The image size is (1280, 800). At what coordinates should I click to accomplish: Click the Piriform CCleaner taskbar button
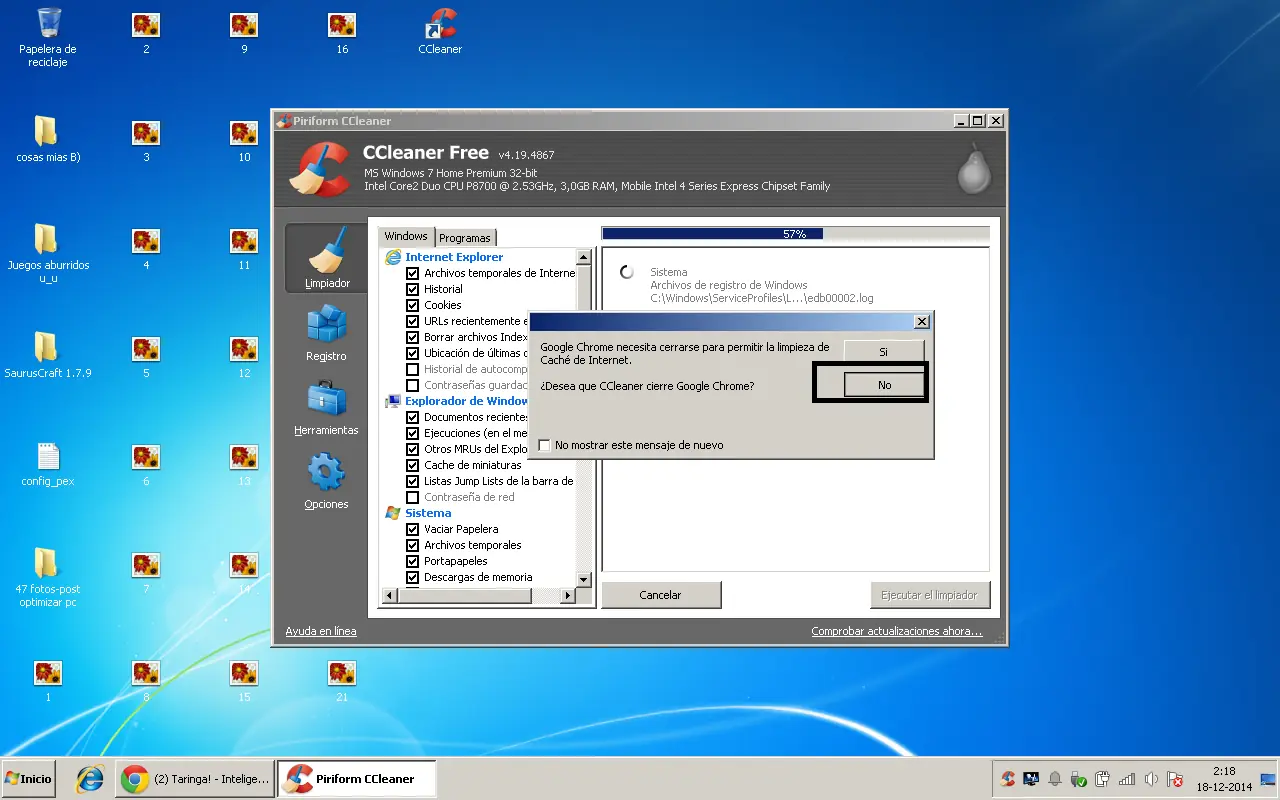(x=357, y=779)
